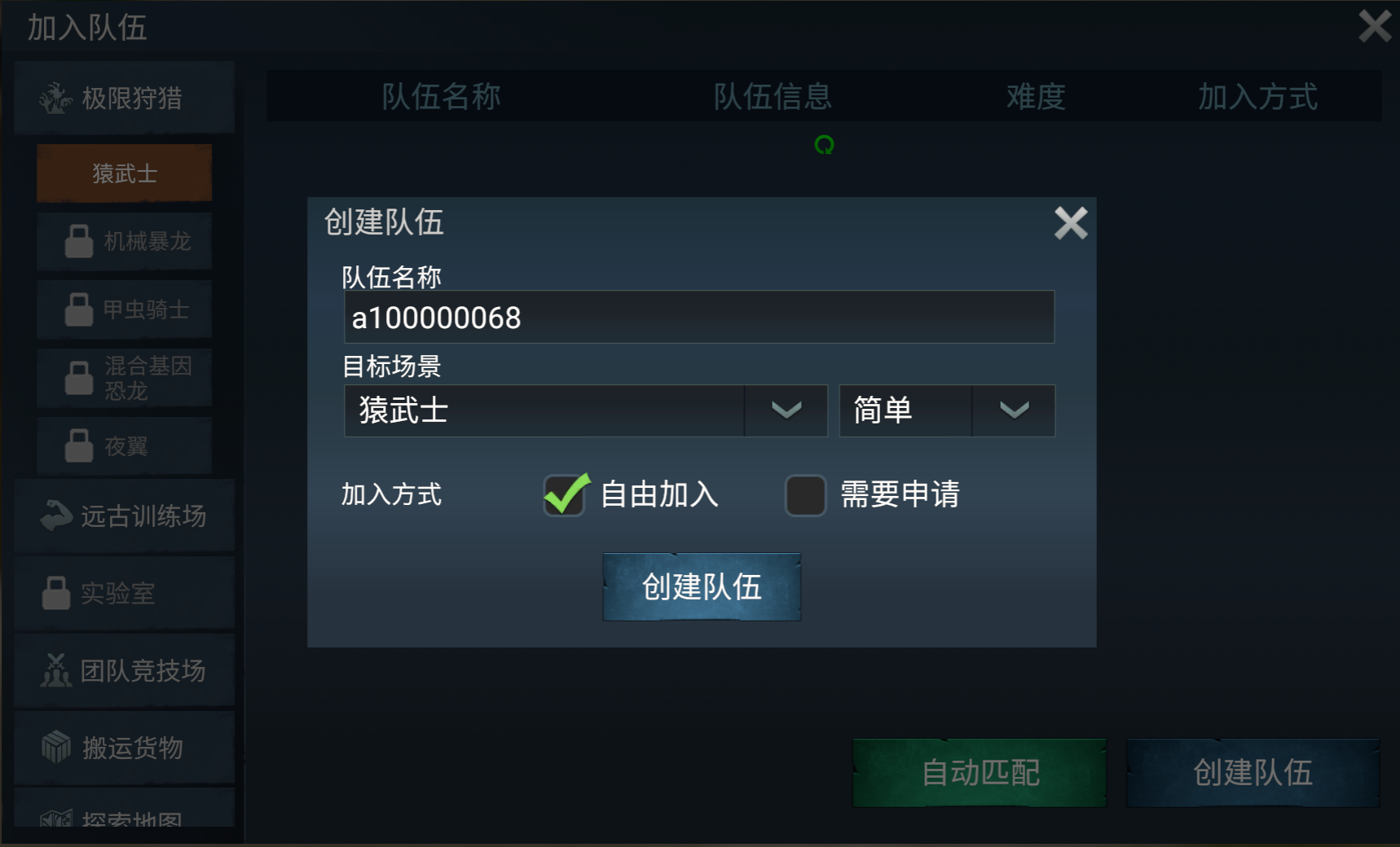This screenshot has height=847, width=1400.
Task: Click the chevron arrow next to 简单
Action: [x=1014, y=410]
